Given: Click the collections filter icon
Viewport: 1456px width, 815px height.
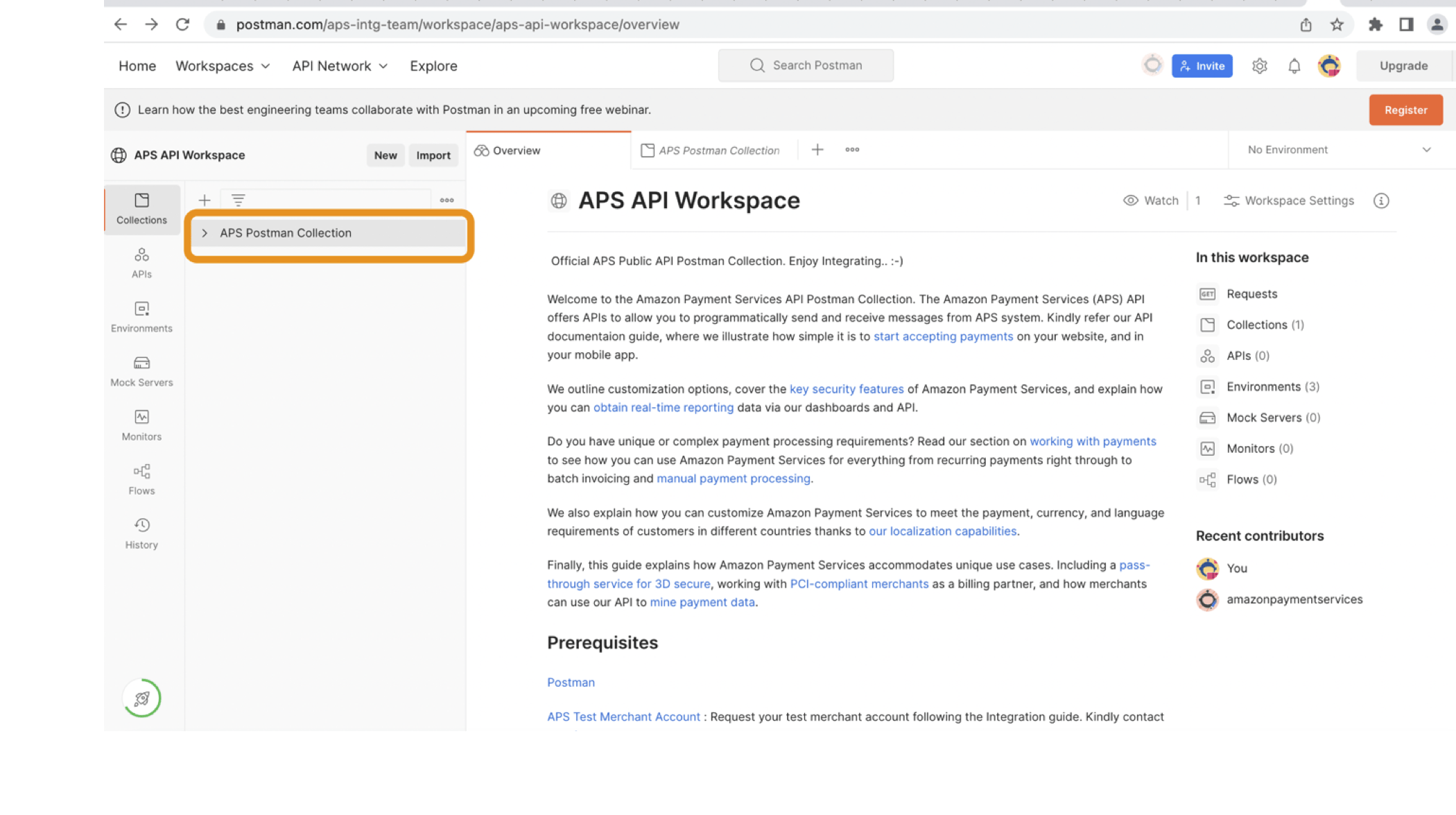Looking at the screenshot, I should [238, 200].
